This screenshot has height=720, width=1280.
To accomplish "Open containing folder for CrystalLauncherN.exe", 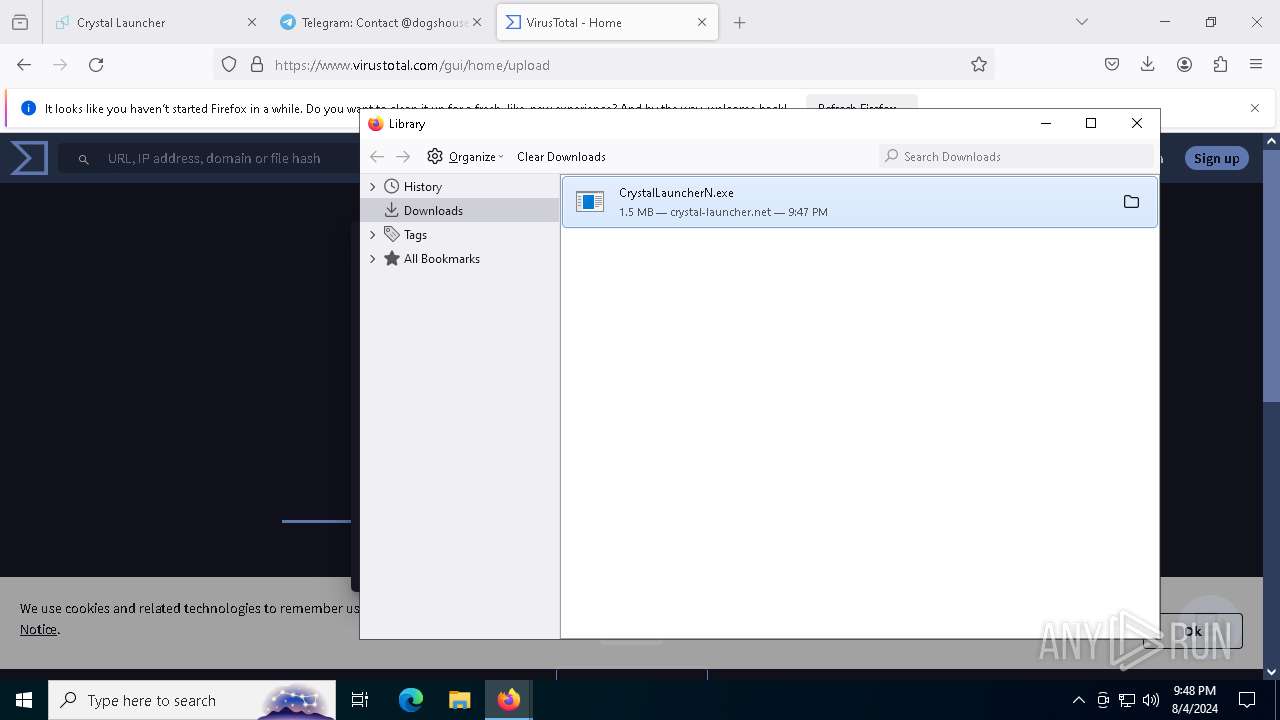I will point(1131,202).
